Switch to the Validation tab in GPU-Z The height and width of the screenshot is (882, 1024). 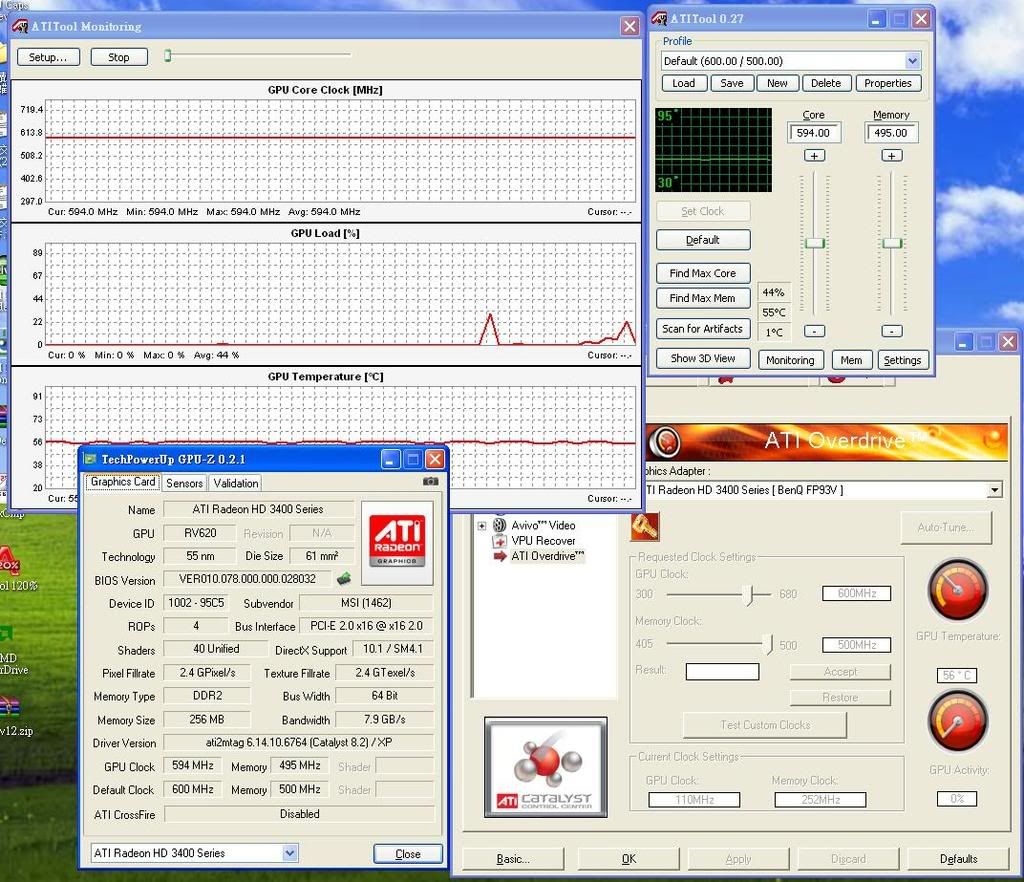coord(236,483)
